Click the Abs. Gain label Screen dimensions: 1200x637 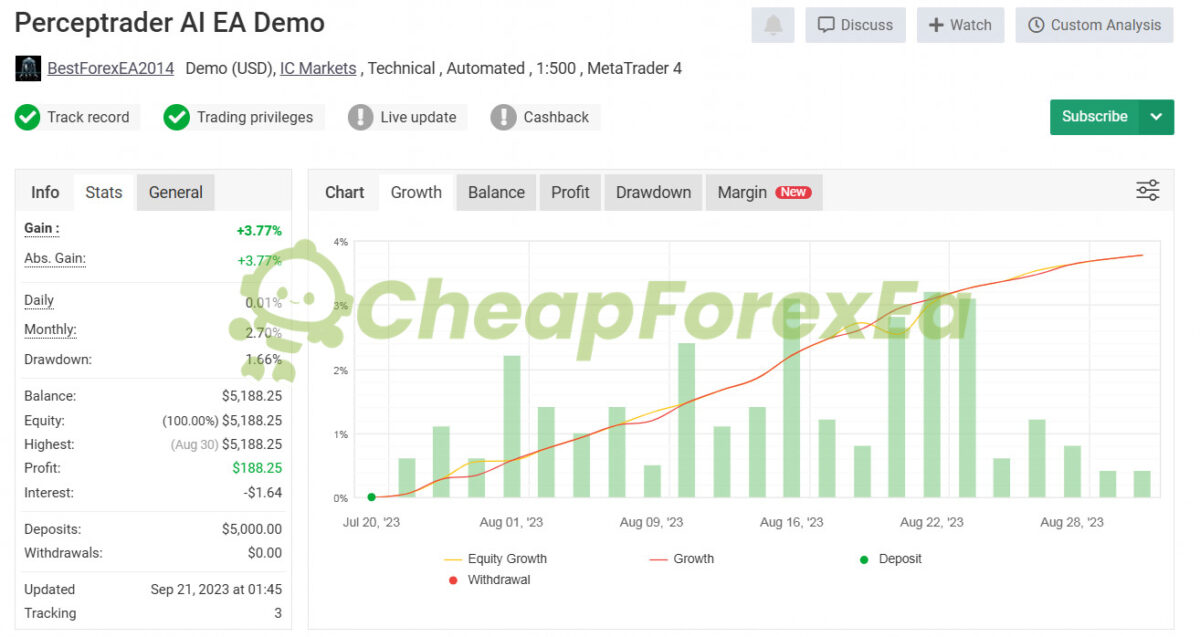pos(55,258)
